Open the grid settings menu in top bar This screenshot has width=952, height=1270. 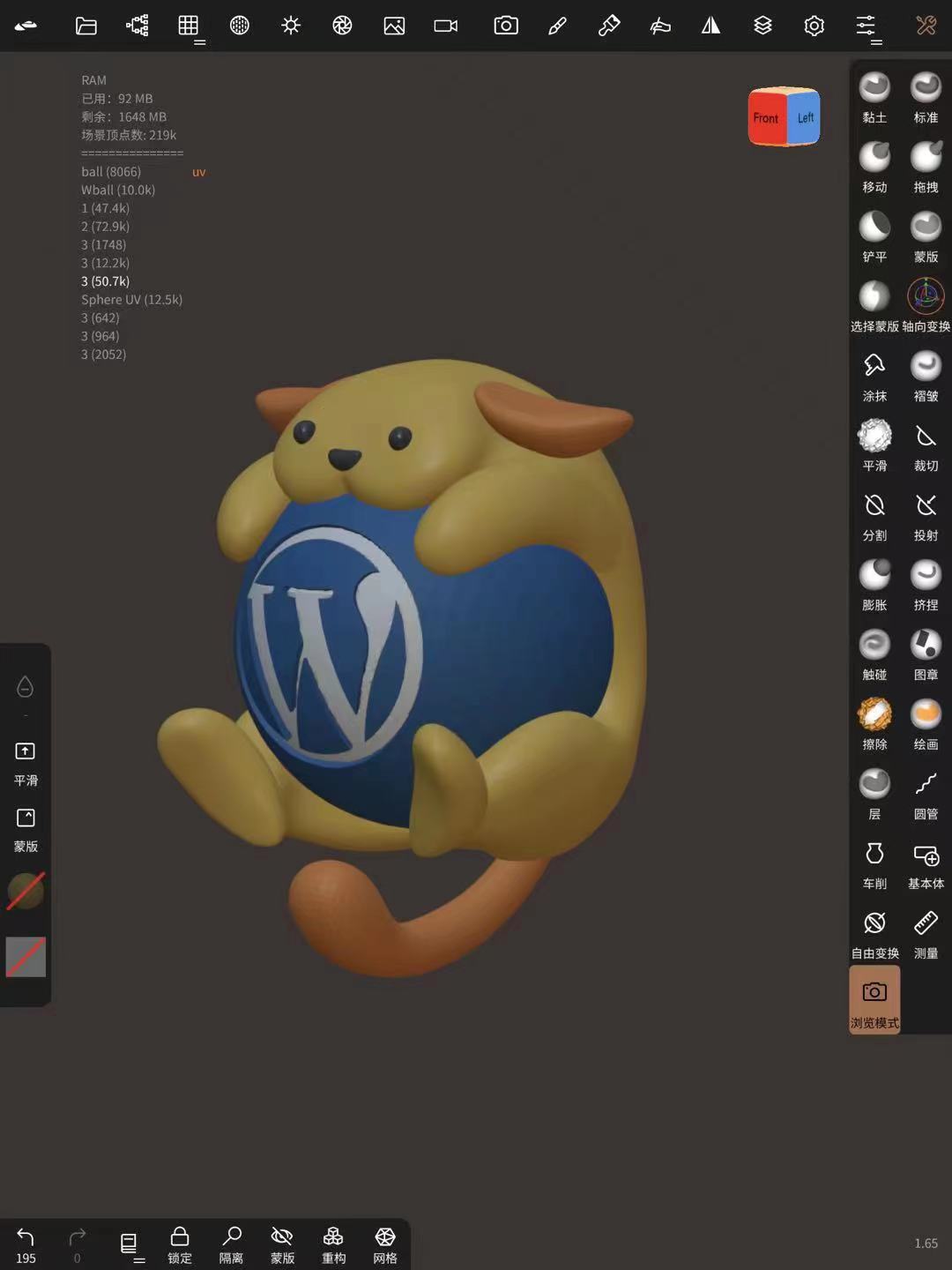(189, 26)
